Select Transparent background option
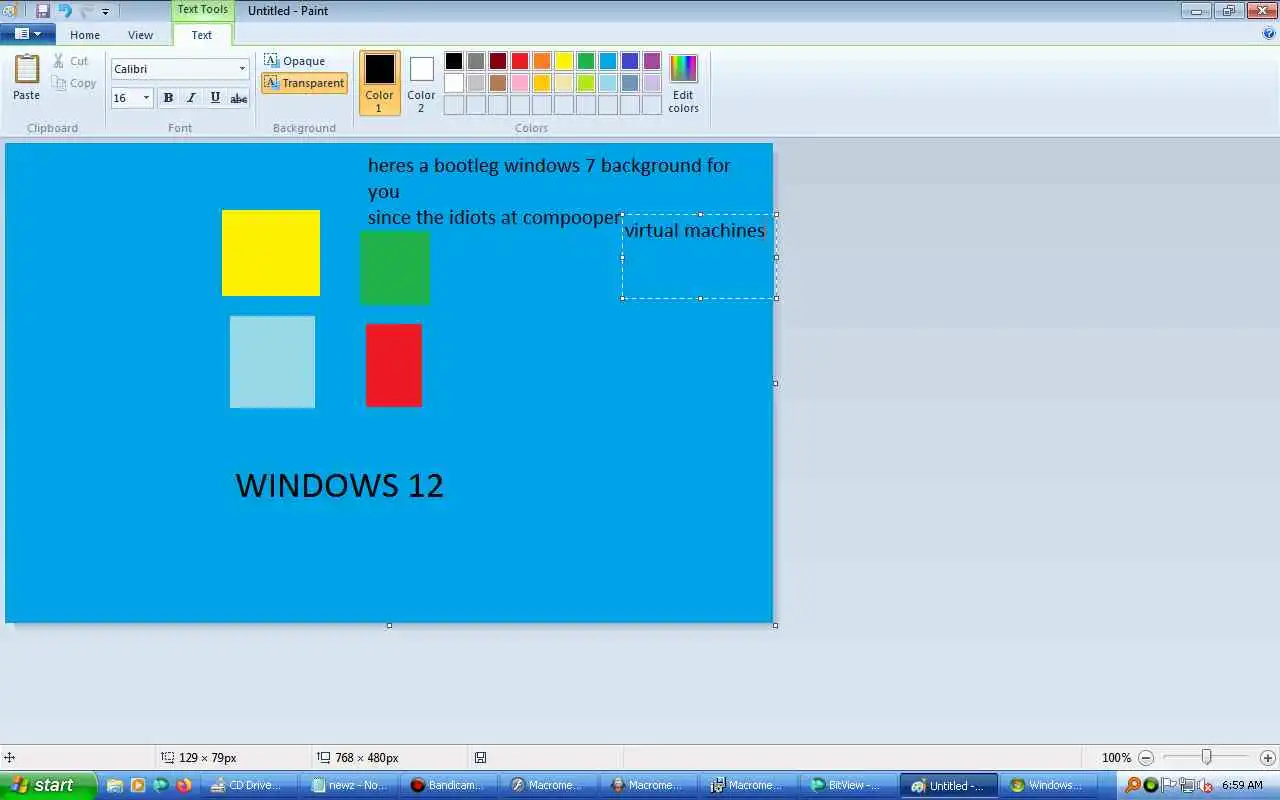Image resolution: width=1280 pixels, height=800 pixels. (305, 83)
